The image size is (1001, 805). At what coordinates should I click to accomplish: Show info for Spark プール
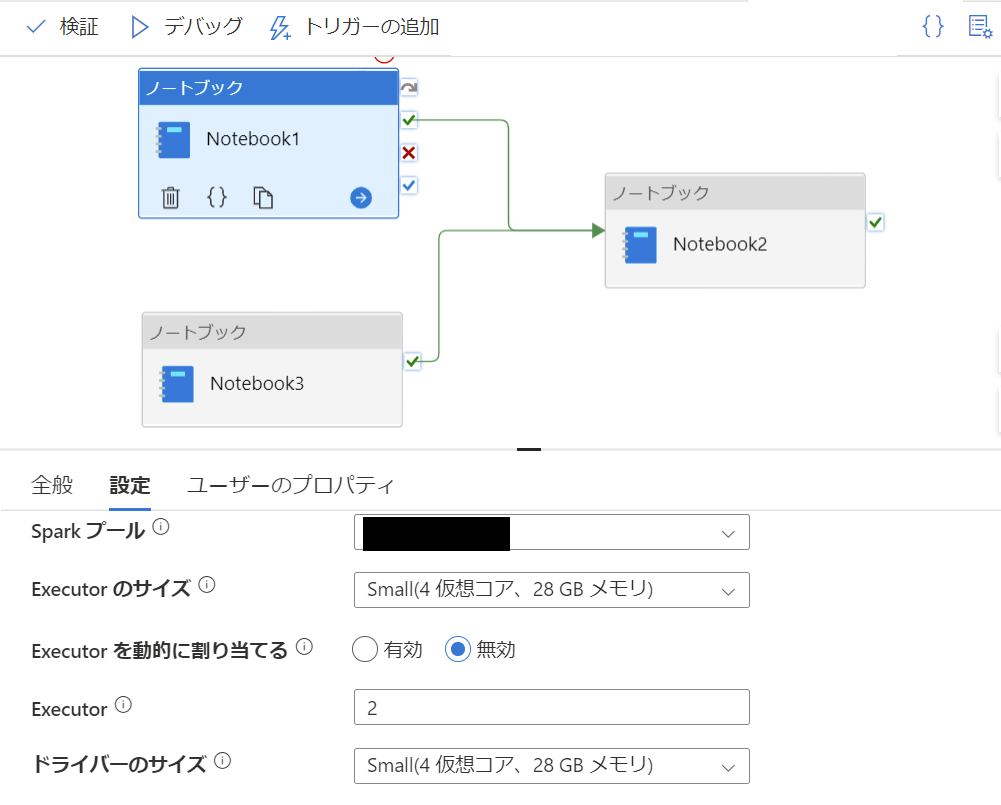point(161,527)
